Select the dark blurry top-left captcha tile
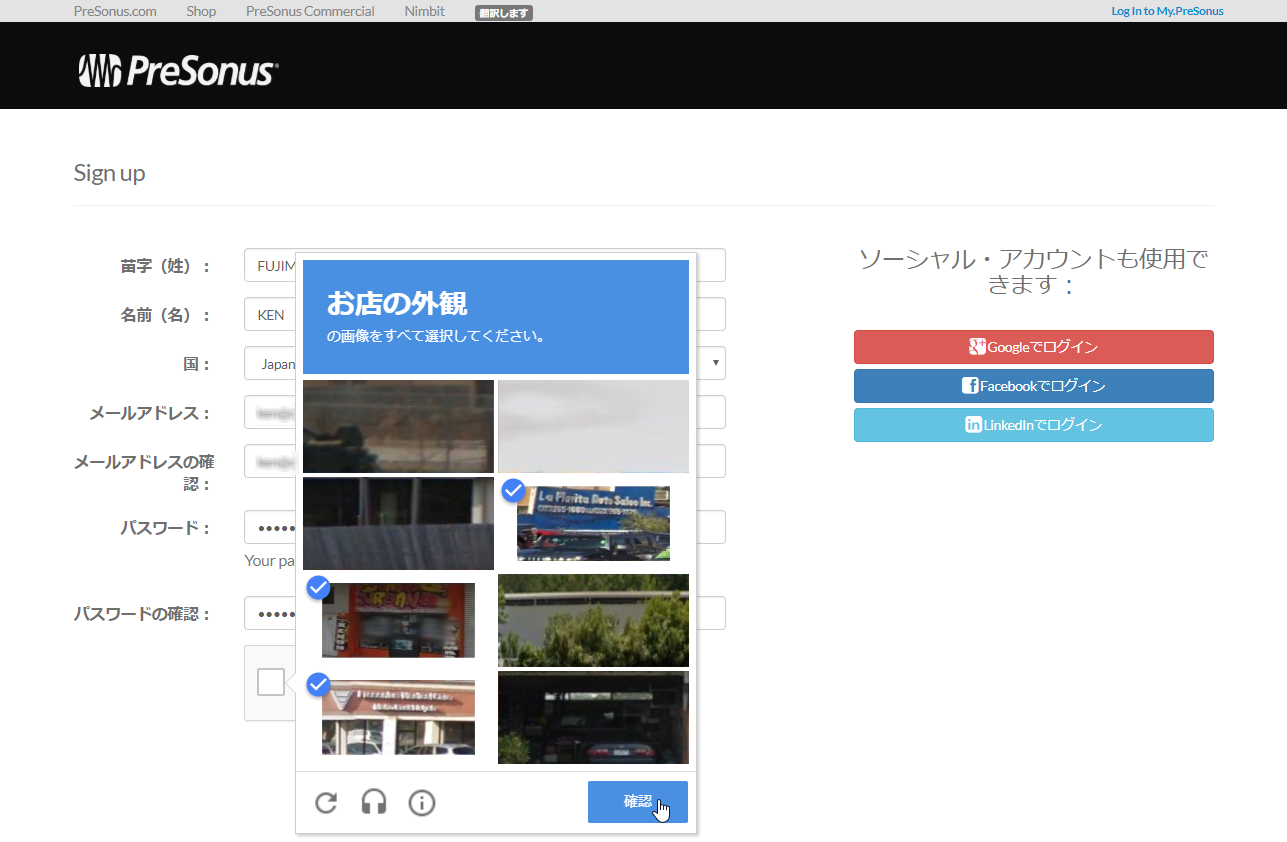Image resolution: width=1287 pixels, height=842 pixels. 398,426
